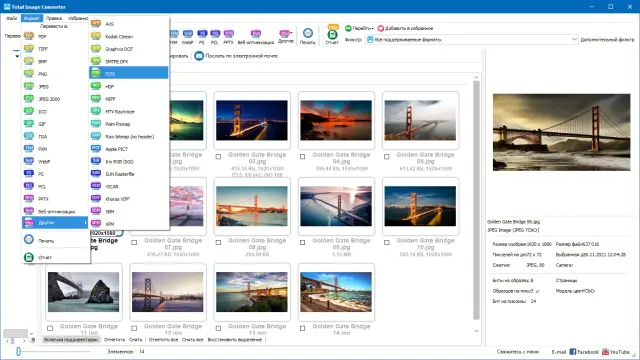The height and width of the screenshot is (360, 640).
Task: Collapse the folder tree node arrow
Action: (x=17, y=56)
